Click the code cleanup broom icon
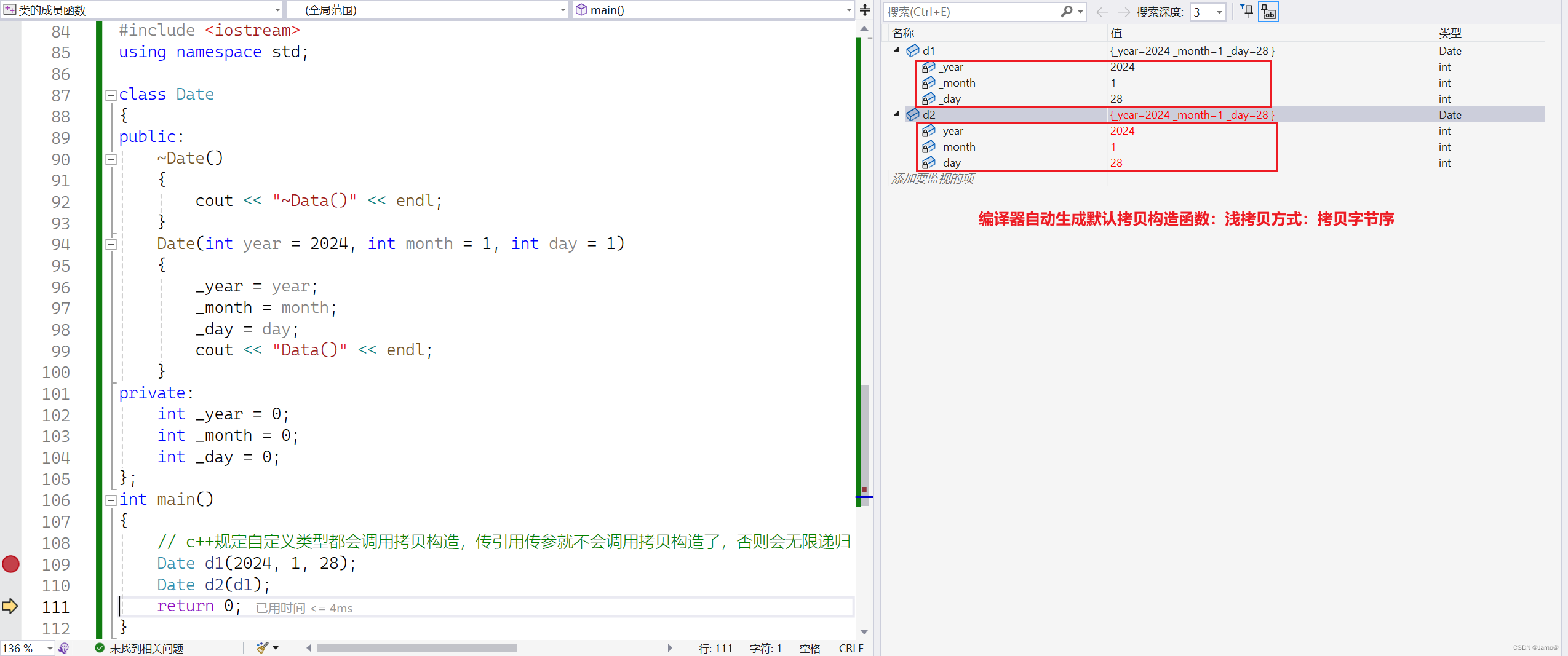 [262, 648]
